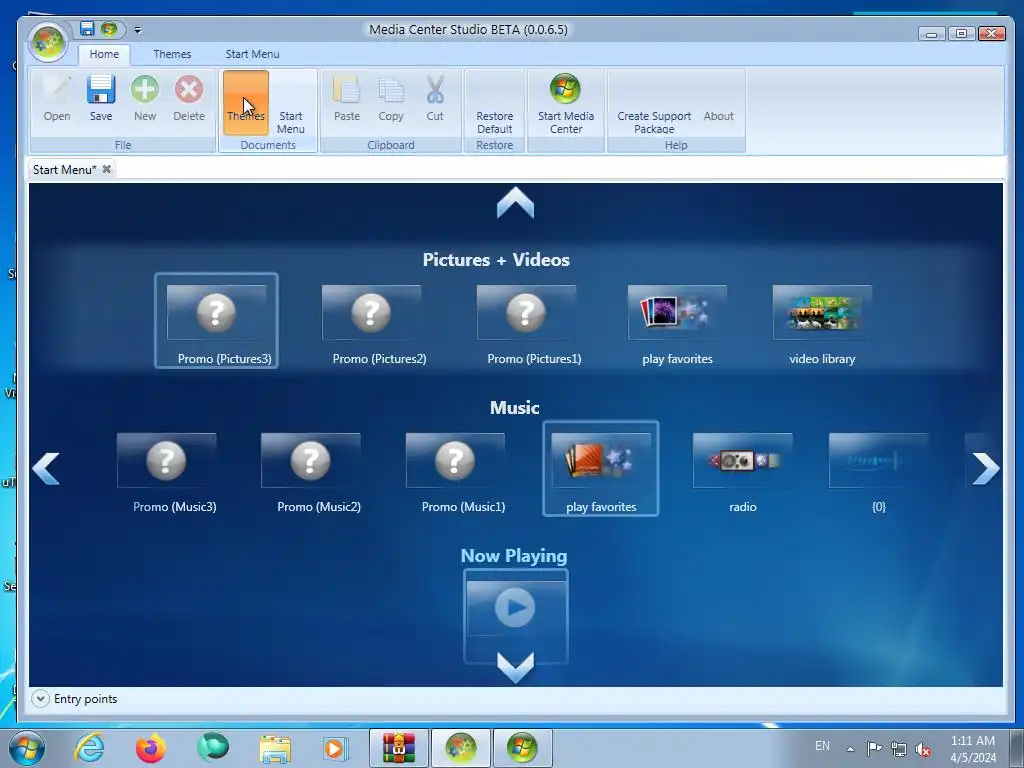Click the up arrow above Pictures + Videos
This screenshot has width=1024, height=768.
(515, 202)
